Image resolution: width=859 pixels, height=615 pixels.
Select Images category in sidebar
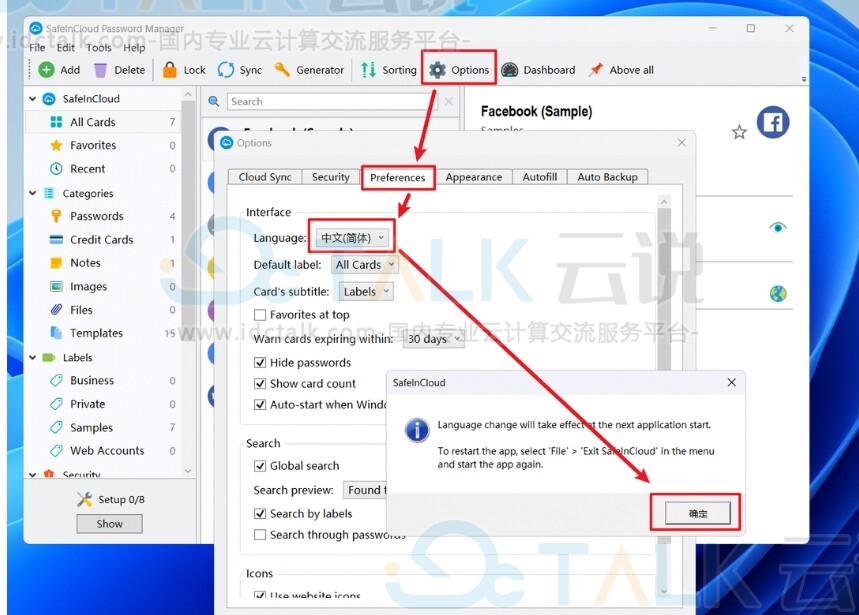(x=103, y=286)
